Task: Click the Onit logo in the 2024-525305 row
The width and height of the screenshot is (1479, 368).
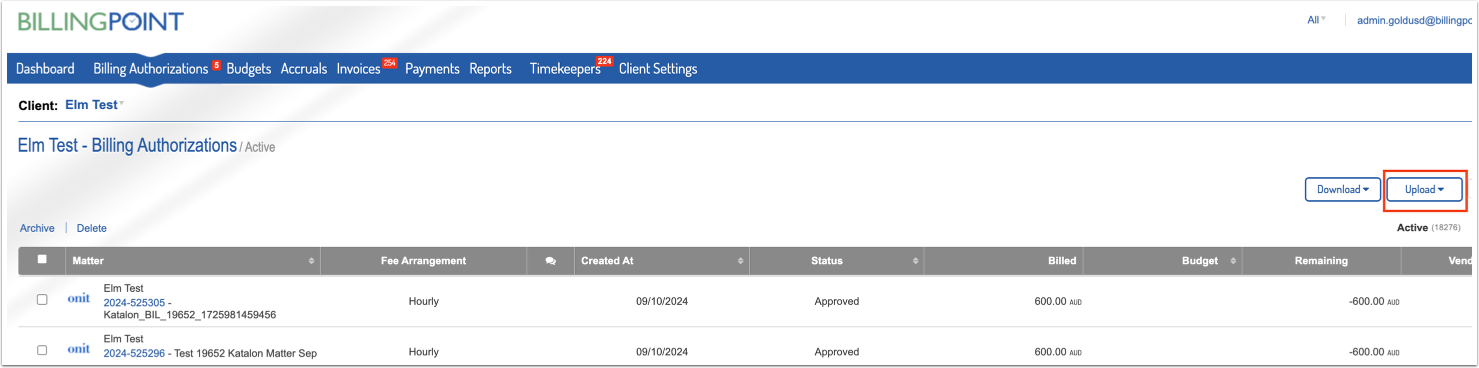Action: point(78,298)
